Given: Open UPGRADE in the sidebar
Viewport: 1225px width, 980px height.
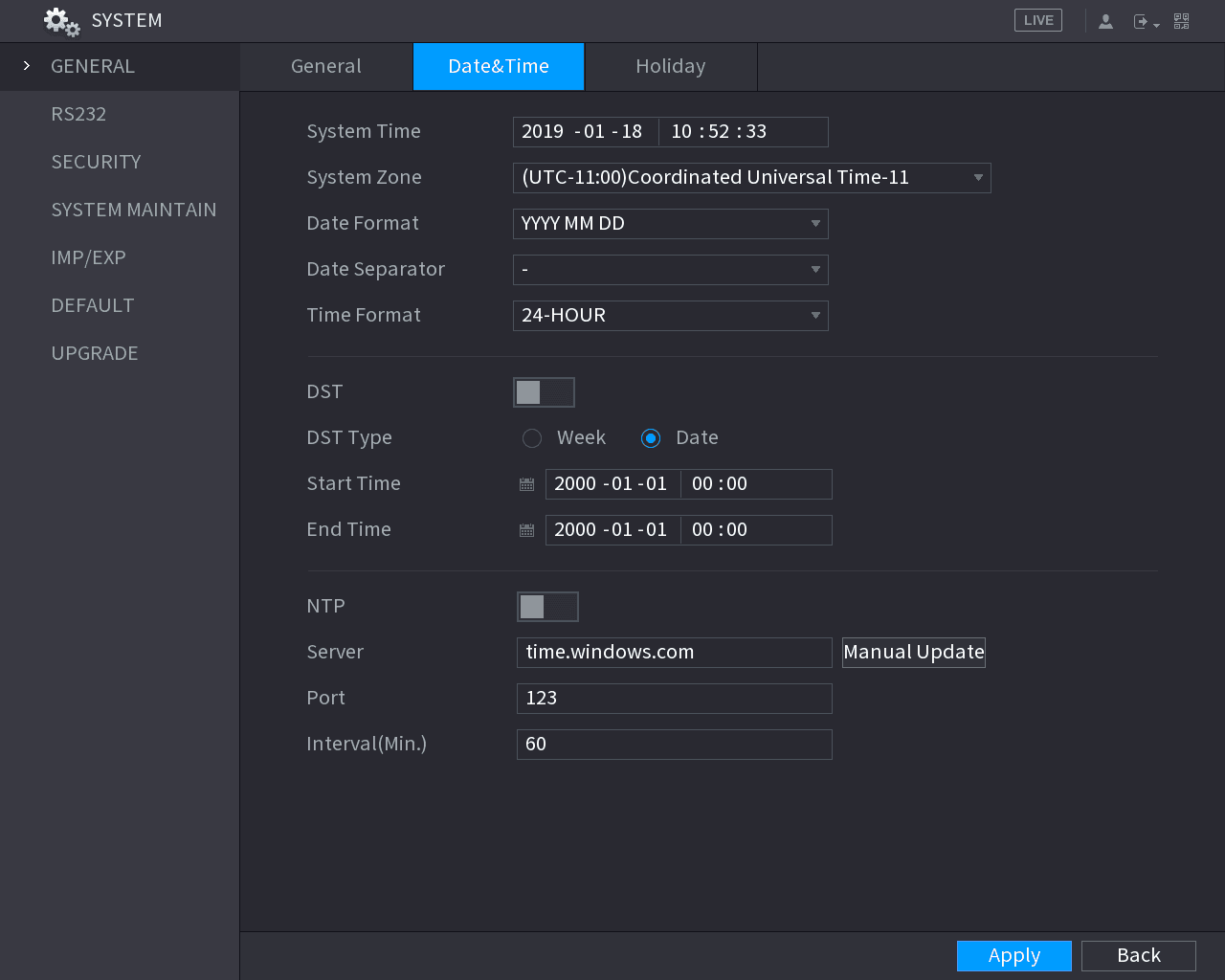Looking at the screenshot, I should [x=120, y=354].
